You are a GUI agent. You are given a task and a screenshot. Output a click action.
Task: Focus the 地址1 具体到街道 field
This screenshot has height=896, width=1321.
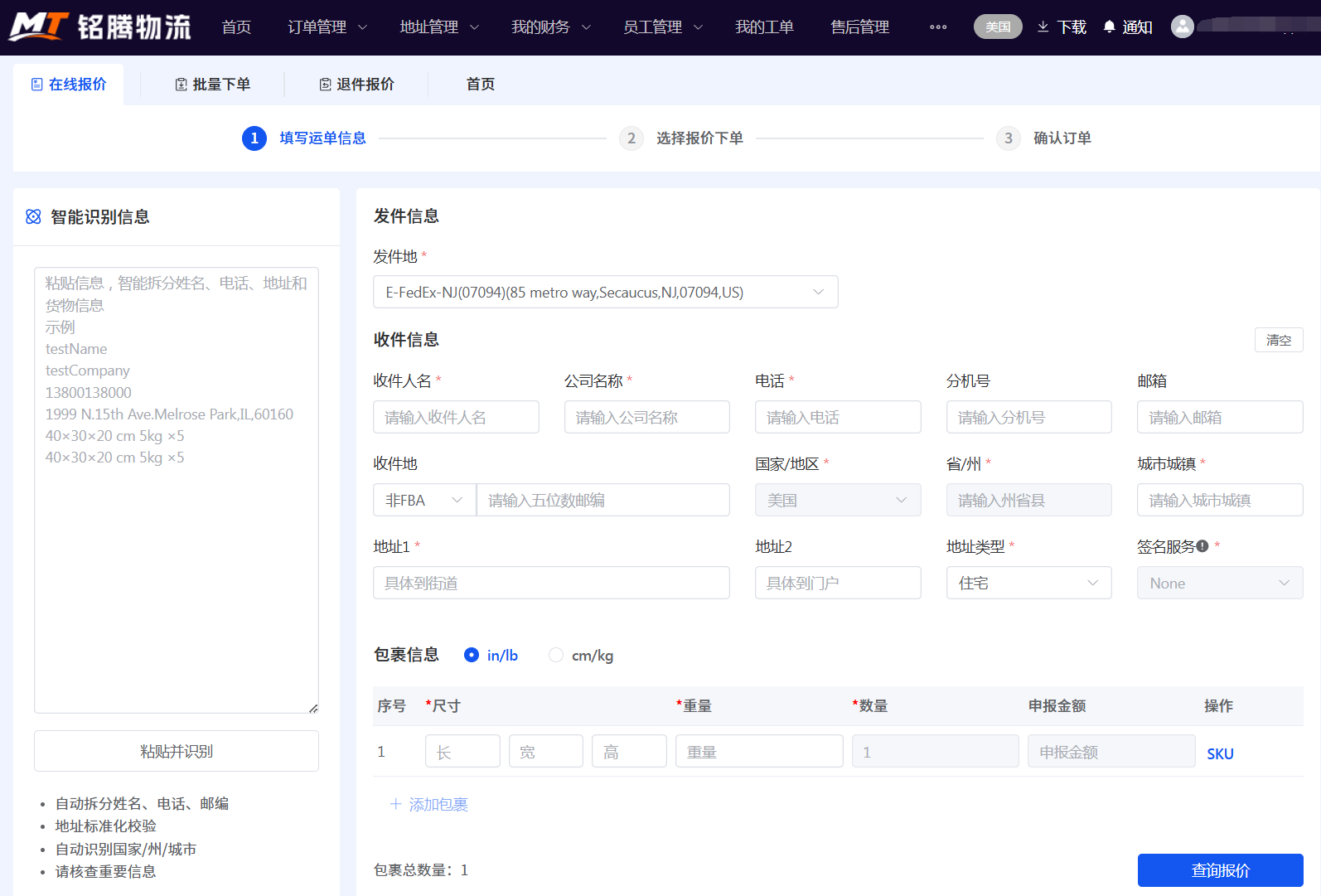point(551,583)
